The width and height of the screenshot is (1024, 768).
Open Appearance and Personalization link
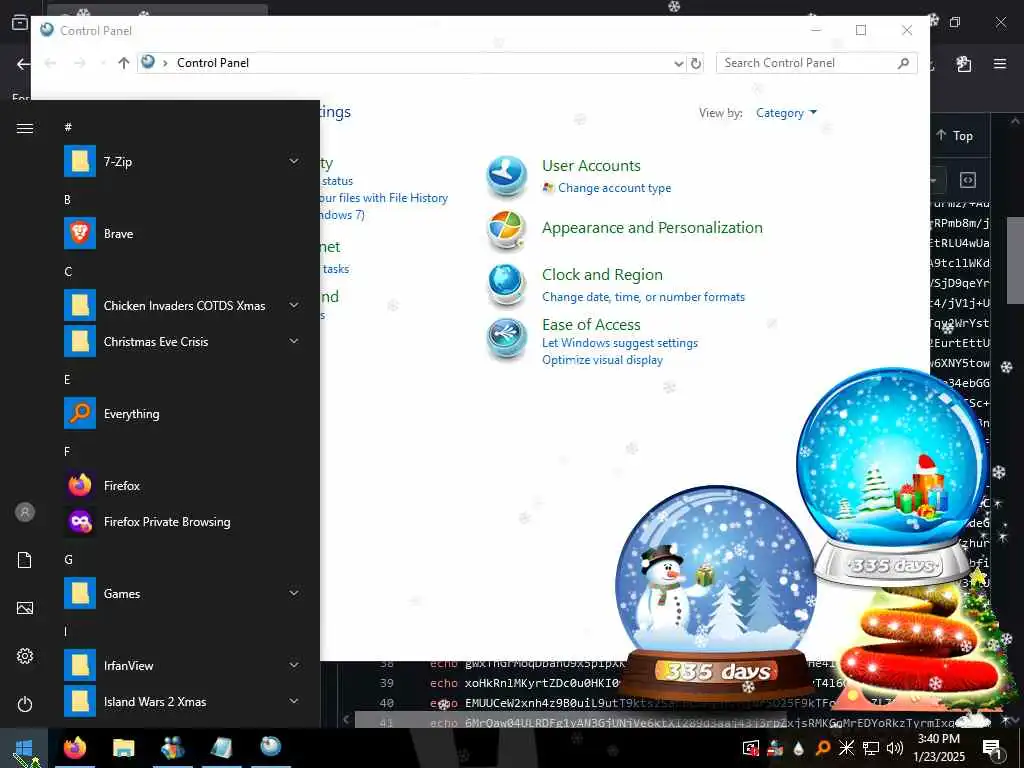coord(652,228)
